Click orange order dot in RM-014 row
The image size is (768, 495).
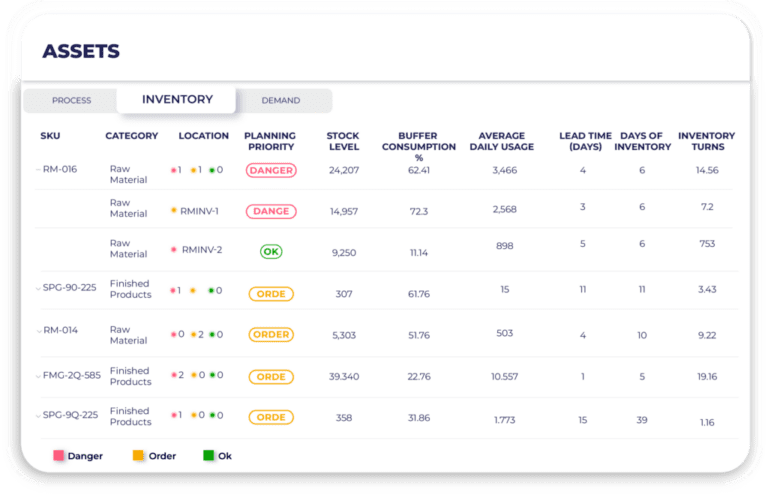click(193, 335)
